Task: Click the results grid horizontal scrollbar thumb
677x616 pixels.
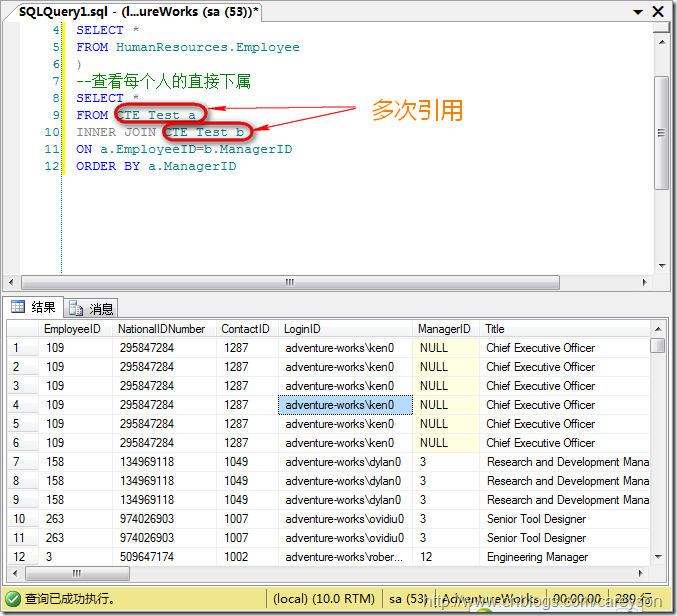Action: tap(77, 573)
